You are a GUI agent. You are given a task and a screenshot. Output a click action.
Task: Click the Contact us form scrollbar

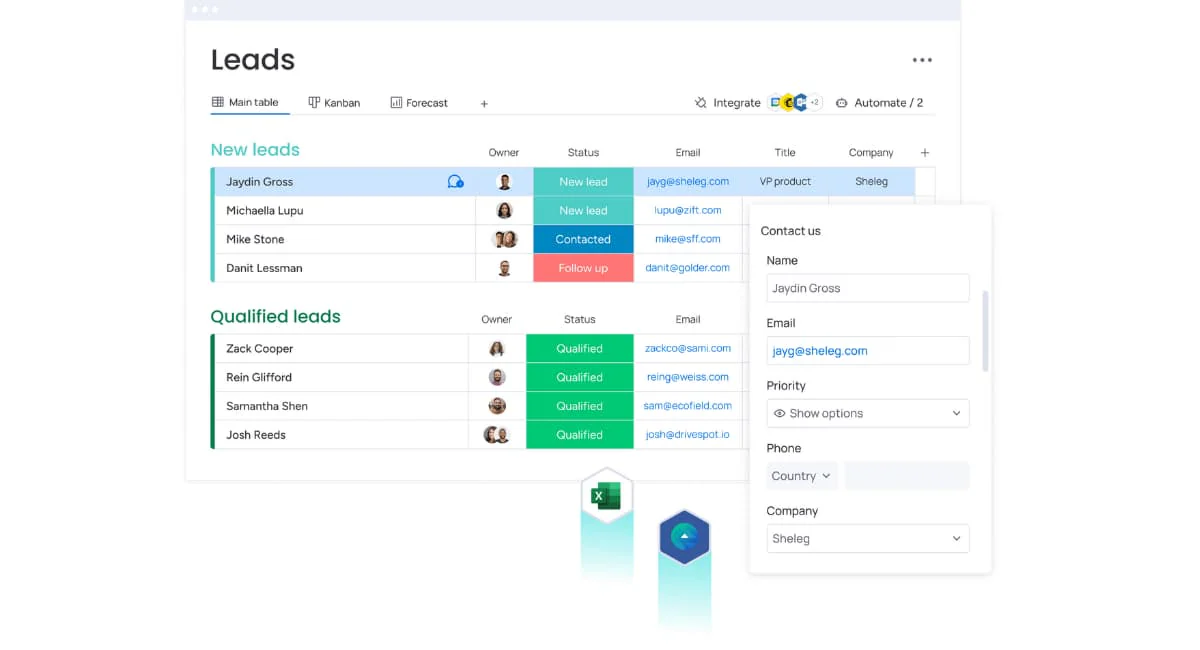(986, 331)
